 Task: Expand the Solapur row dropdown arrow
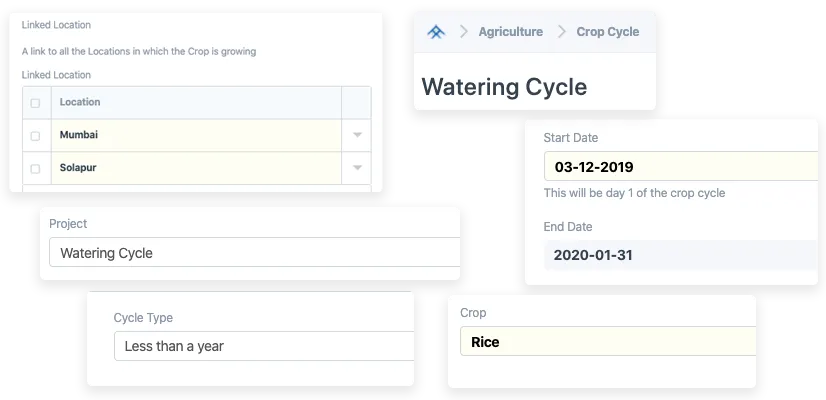(357, 168)
